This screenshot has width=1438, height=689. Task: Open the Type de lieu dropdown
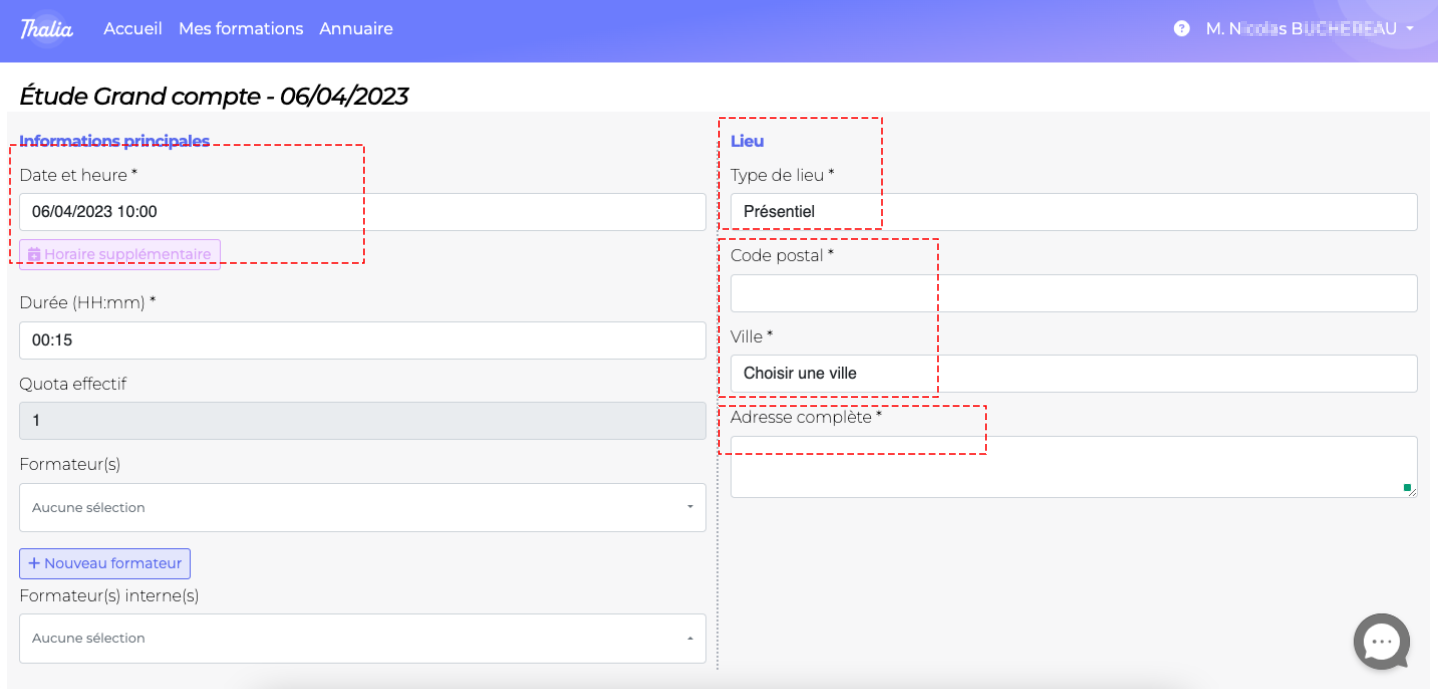pyautogui.click(x=1073, y=212)
